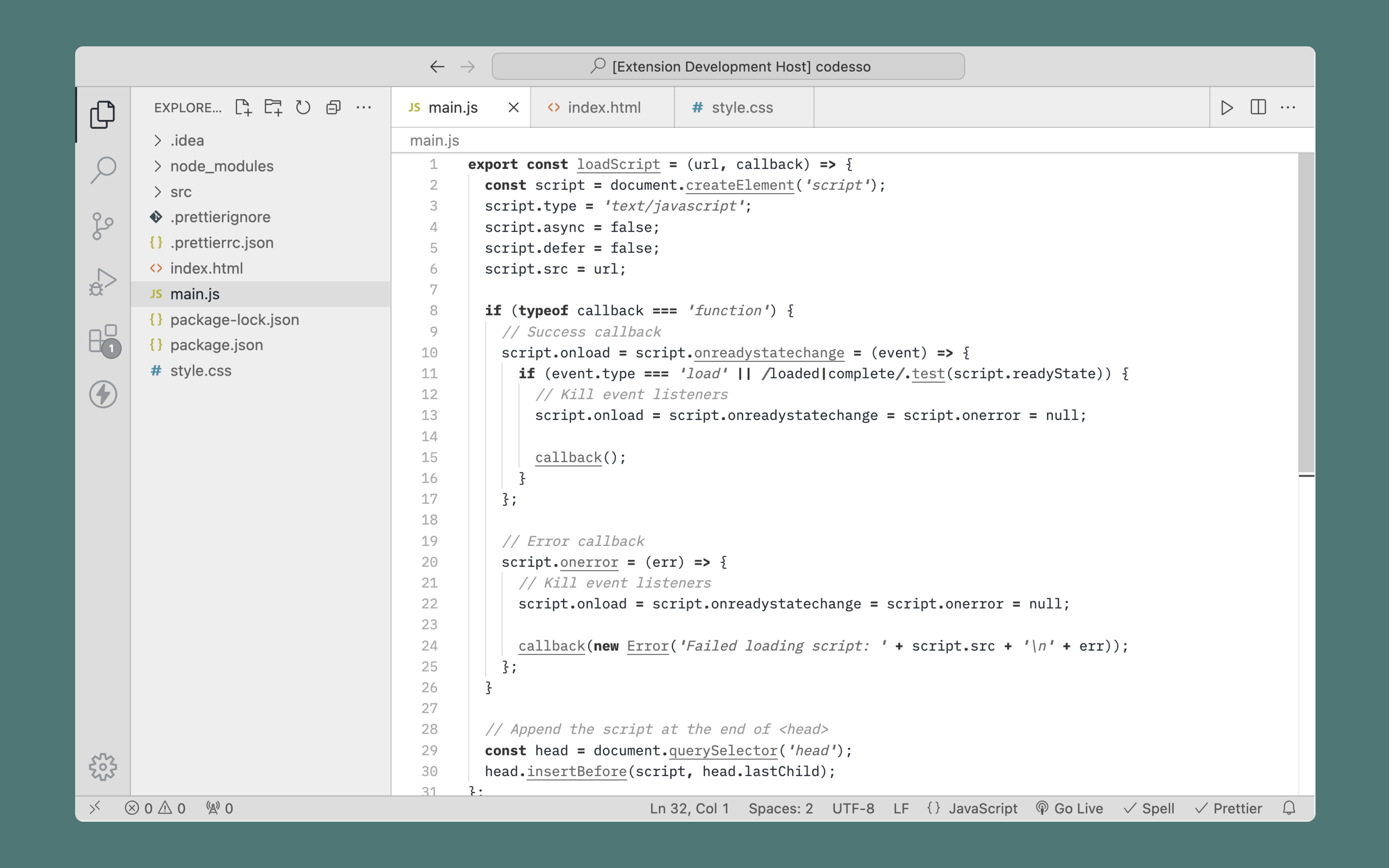
Task: Click the New File icon in Explorer
Action: coord(243,108)
